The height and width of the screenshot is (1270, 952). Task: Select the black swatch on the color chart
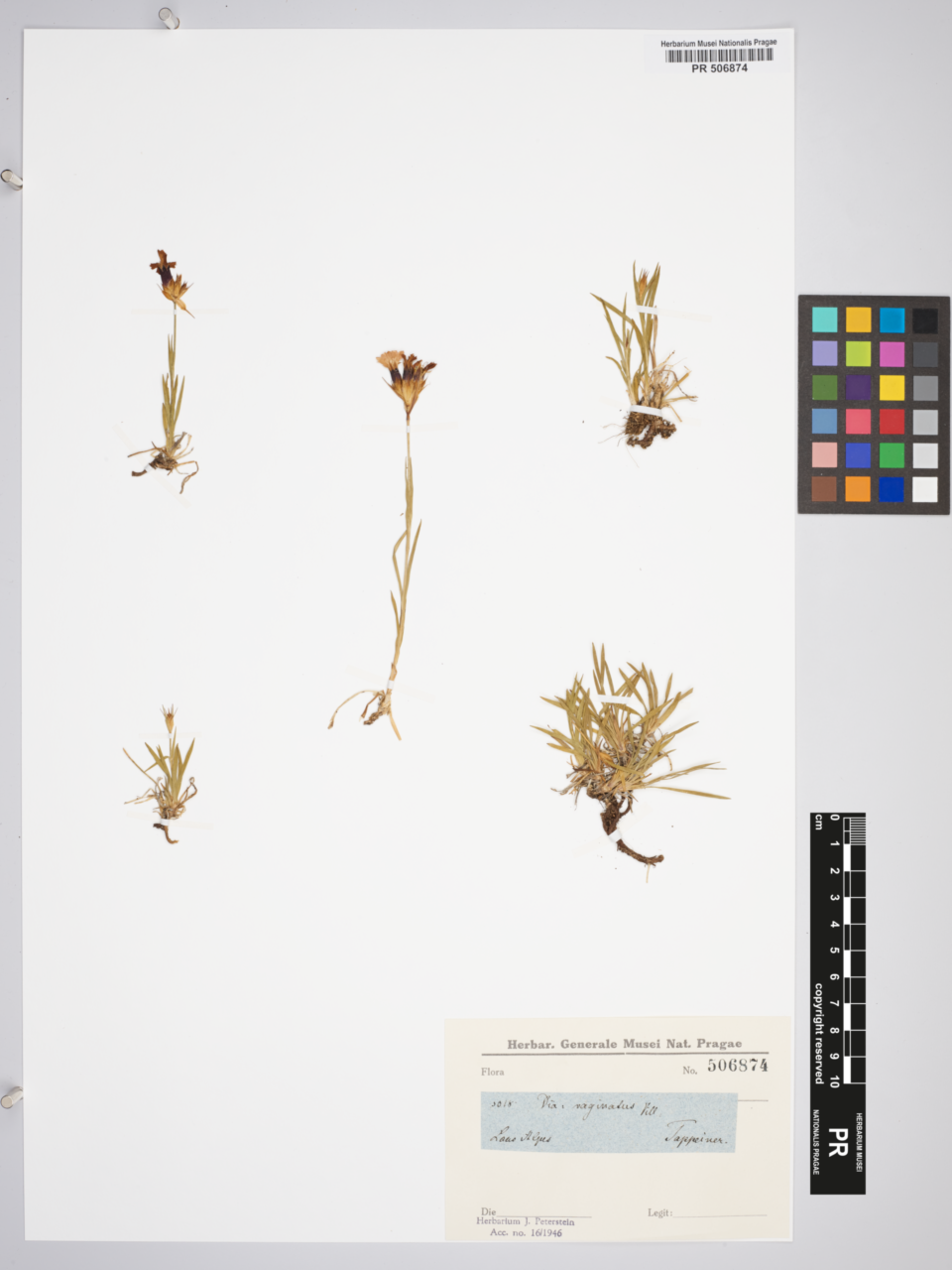tap(924, 320)
